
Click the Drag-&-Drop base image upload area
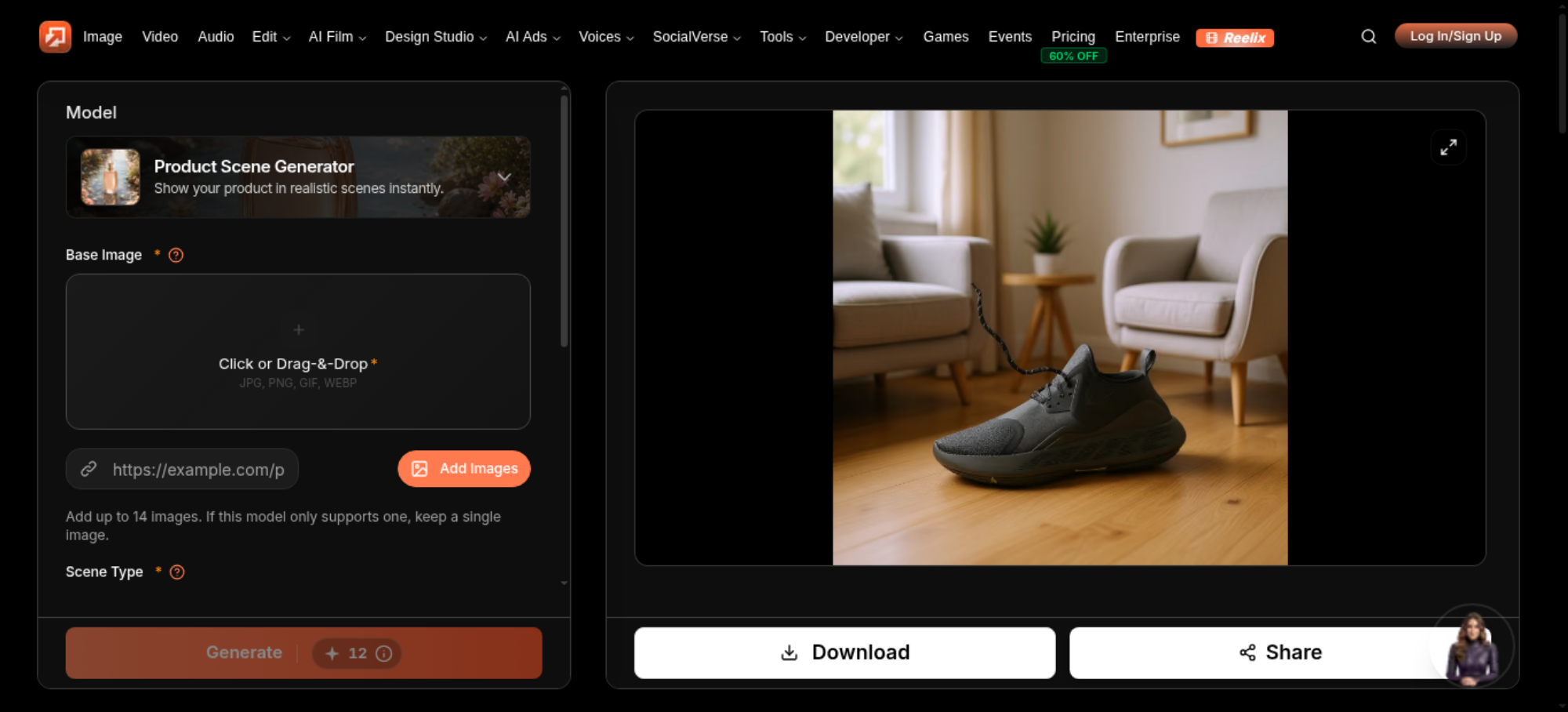[x=298, y=351]
